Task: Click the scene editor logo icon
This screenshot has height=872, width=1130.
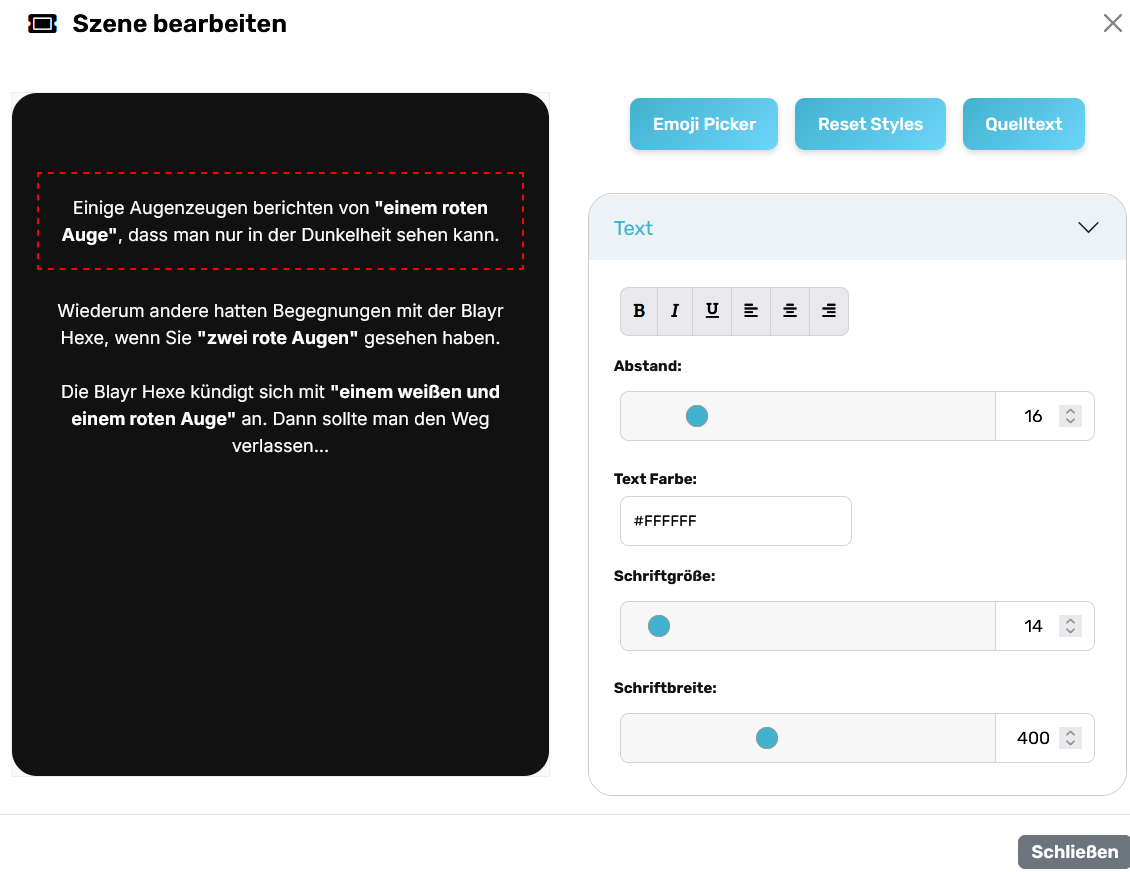Action: (43, 24)
